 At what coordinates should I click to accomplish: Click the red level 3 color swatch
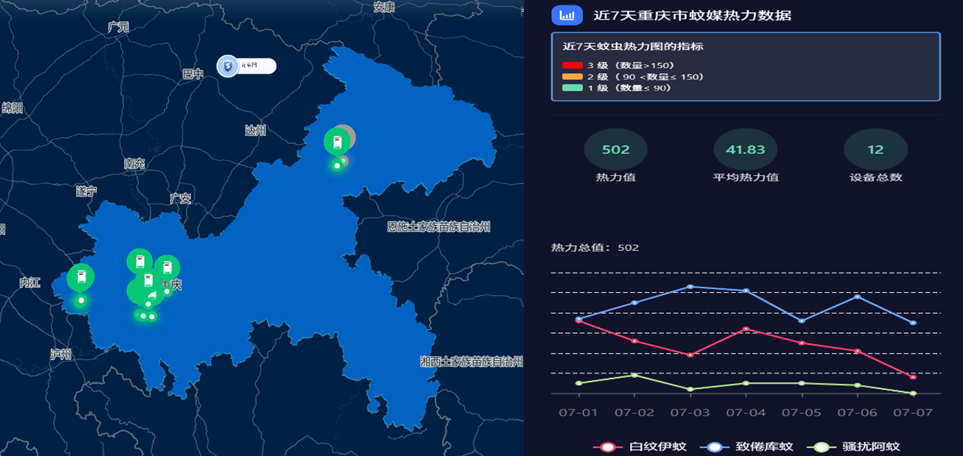(x=572, y=65)
